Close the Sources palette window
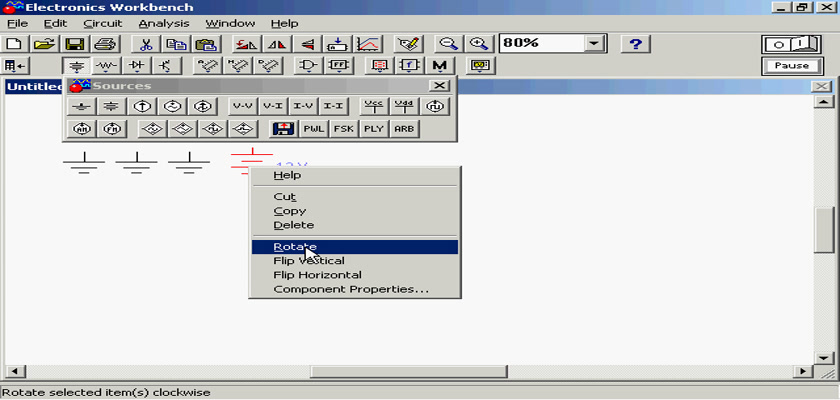 click(x=440, y=86)
